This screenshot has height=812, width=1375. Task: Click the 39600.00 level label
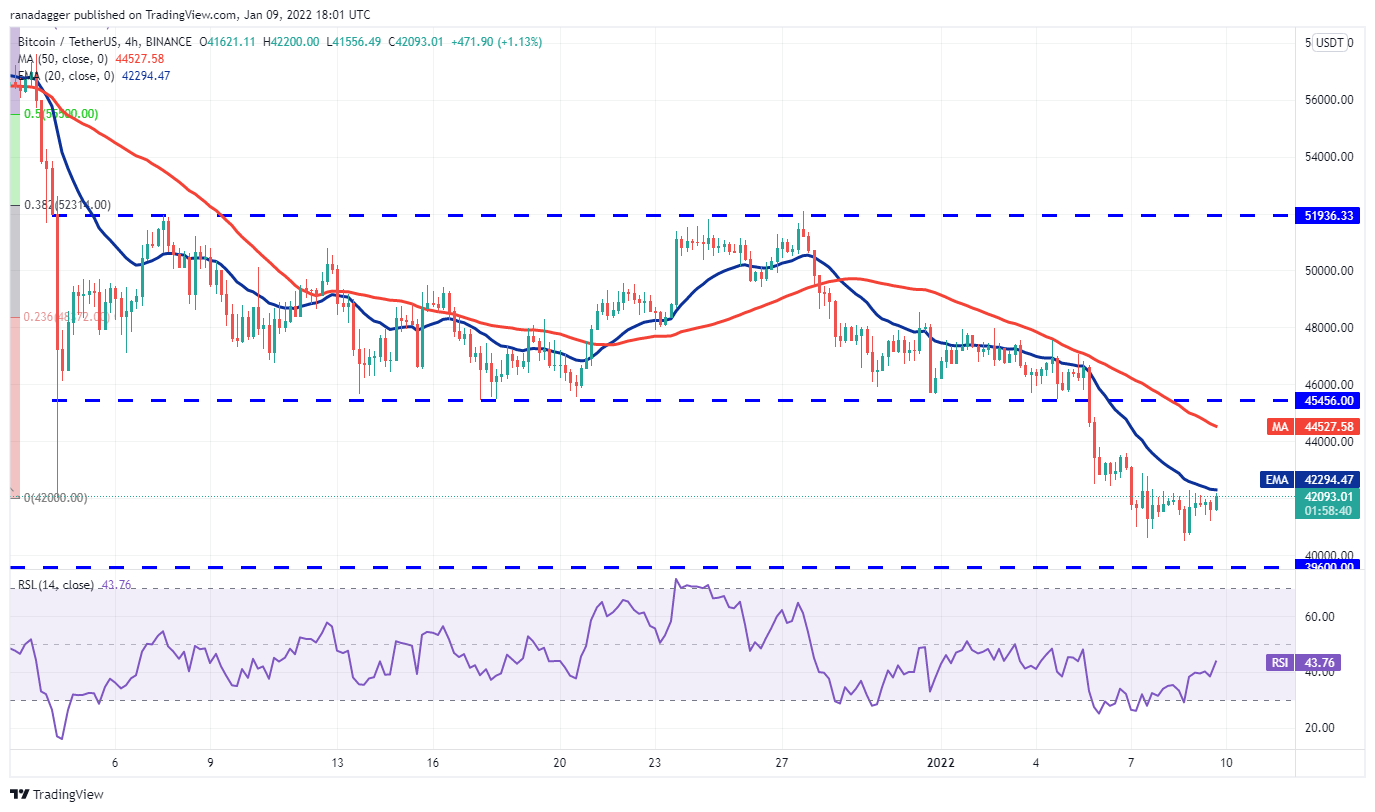[1328, 566]
